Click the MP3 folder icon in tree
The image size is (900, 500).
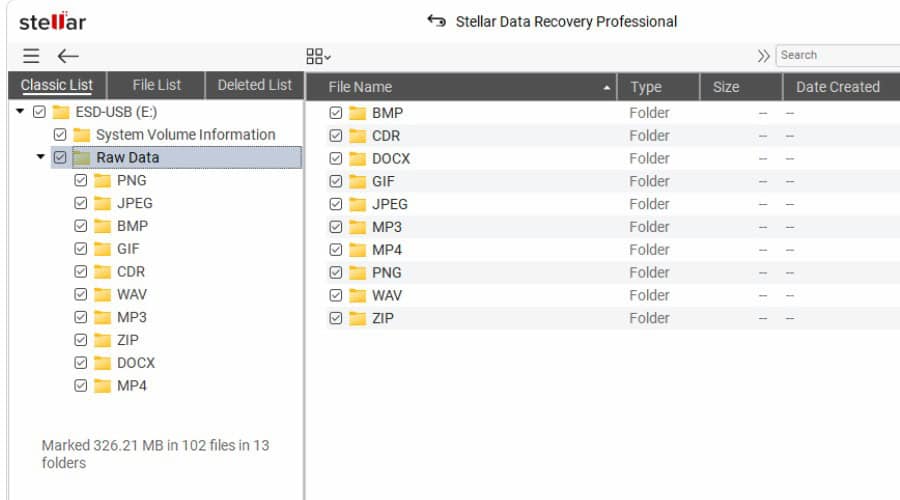[102, 317]
